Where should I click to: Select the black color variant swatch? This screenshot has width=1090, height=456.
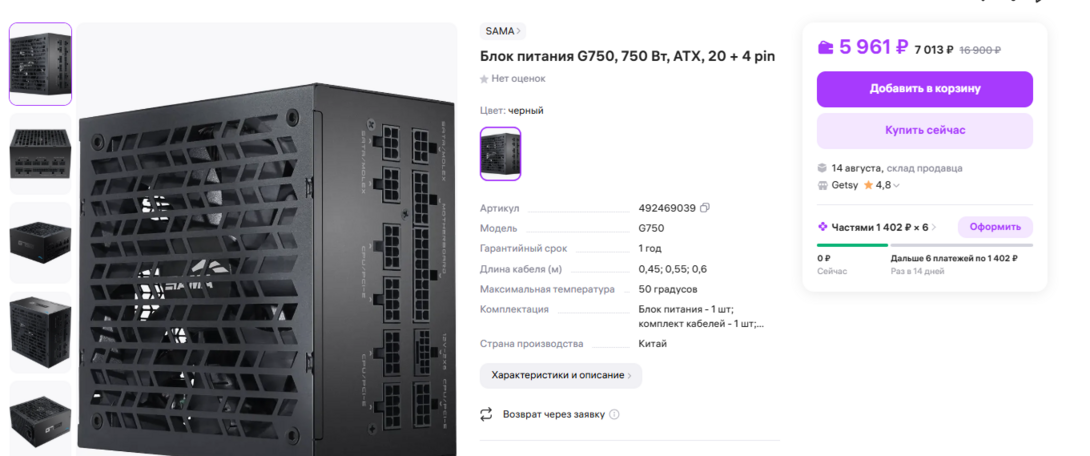tap(501, 154)
